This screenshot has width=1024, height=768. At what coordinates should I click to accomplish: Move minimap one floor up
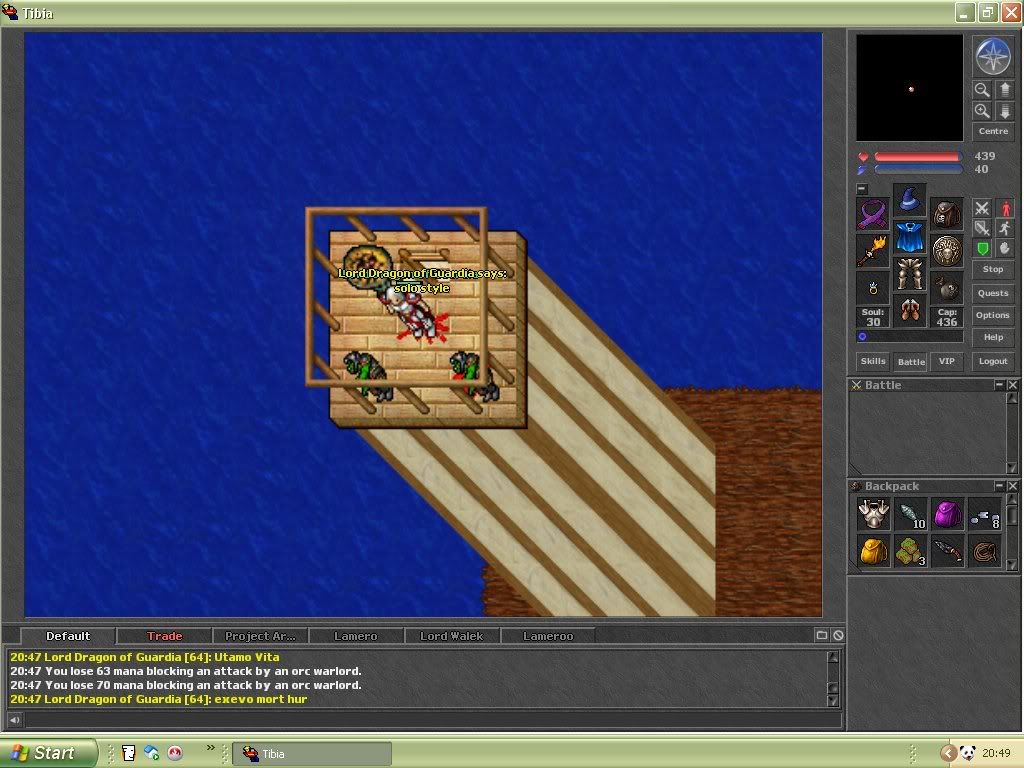1004,89
